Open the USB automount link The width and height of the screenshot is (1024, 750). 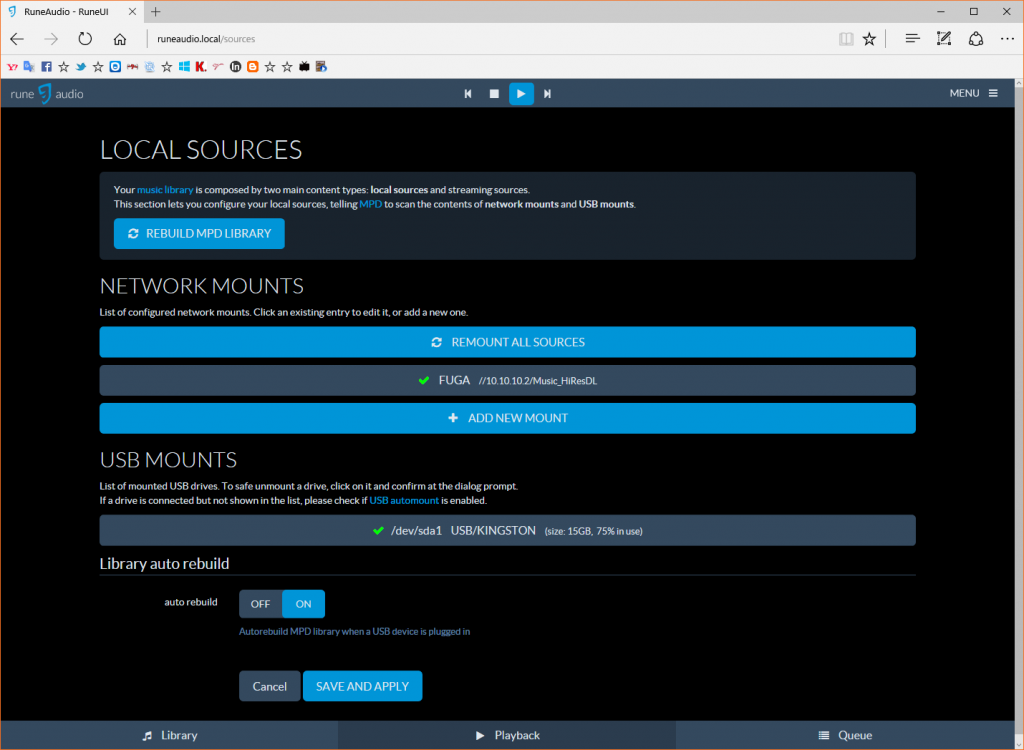[406, 499]
